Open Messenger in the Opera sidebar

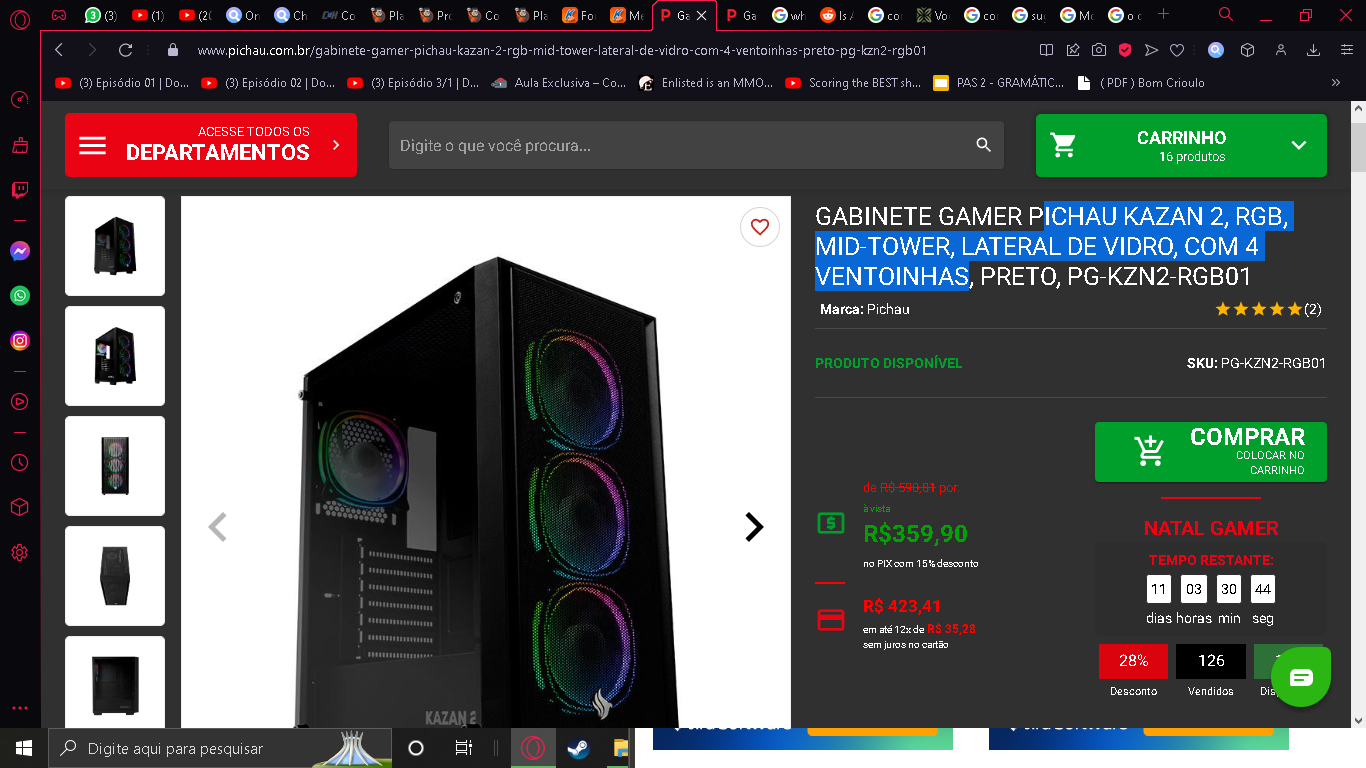(20, 251)
